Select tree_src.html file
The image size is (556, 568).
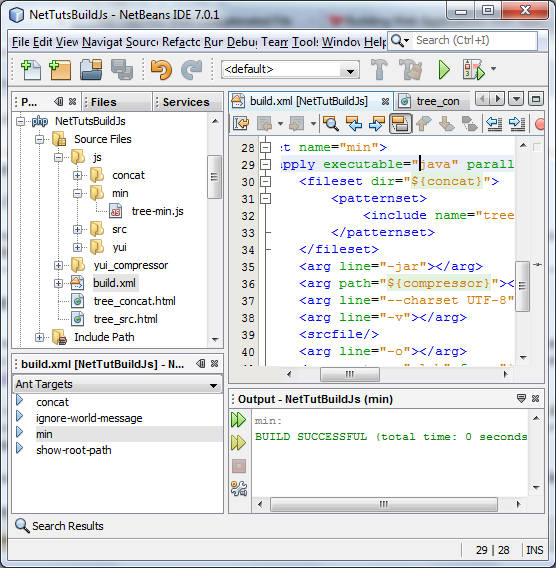coord(125,319)
